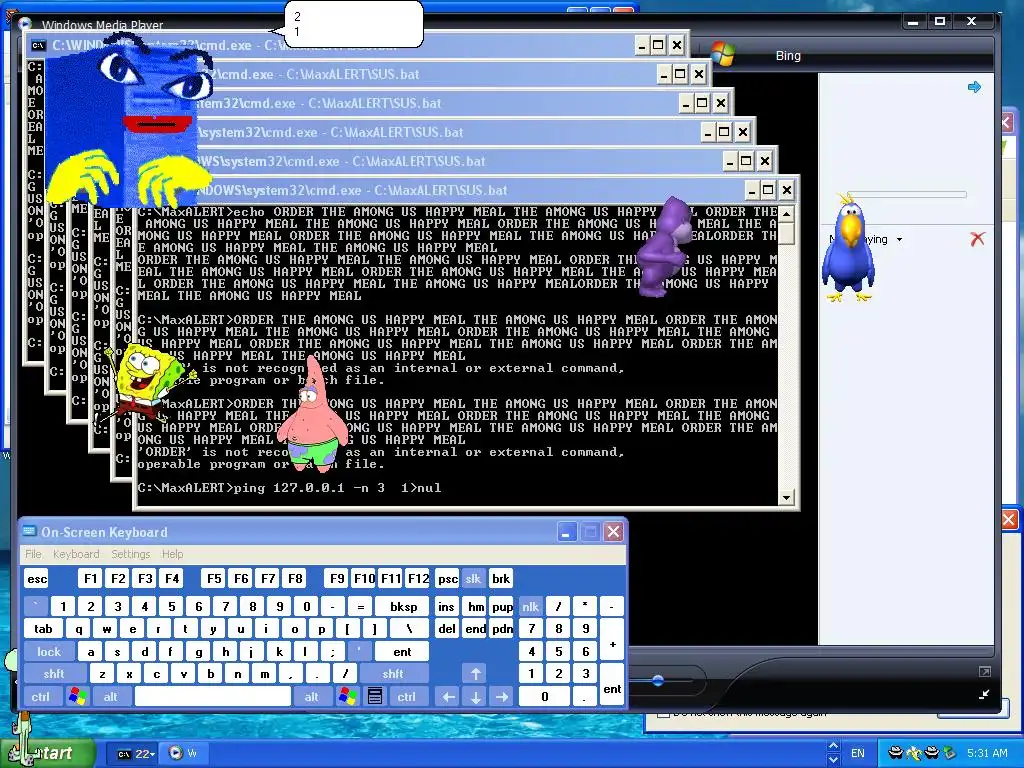Tap the up arrow key on On-Screen Keyboard

(x=475, y=673)
